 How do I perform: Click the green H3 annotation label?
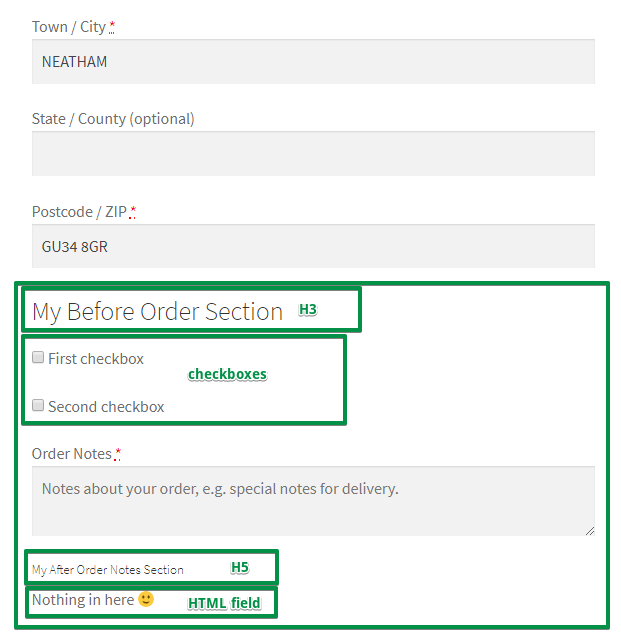tap(308, 309)
